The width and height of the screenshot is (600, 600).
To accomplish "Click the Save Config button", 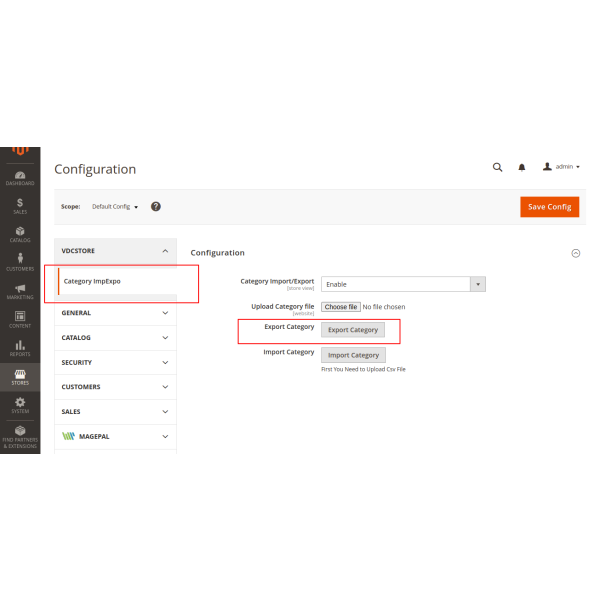I will click(549, 206).
